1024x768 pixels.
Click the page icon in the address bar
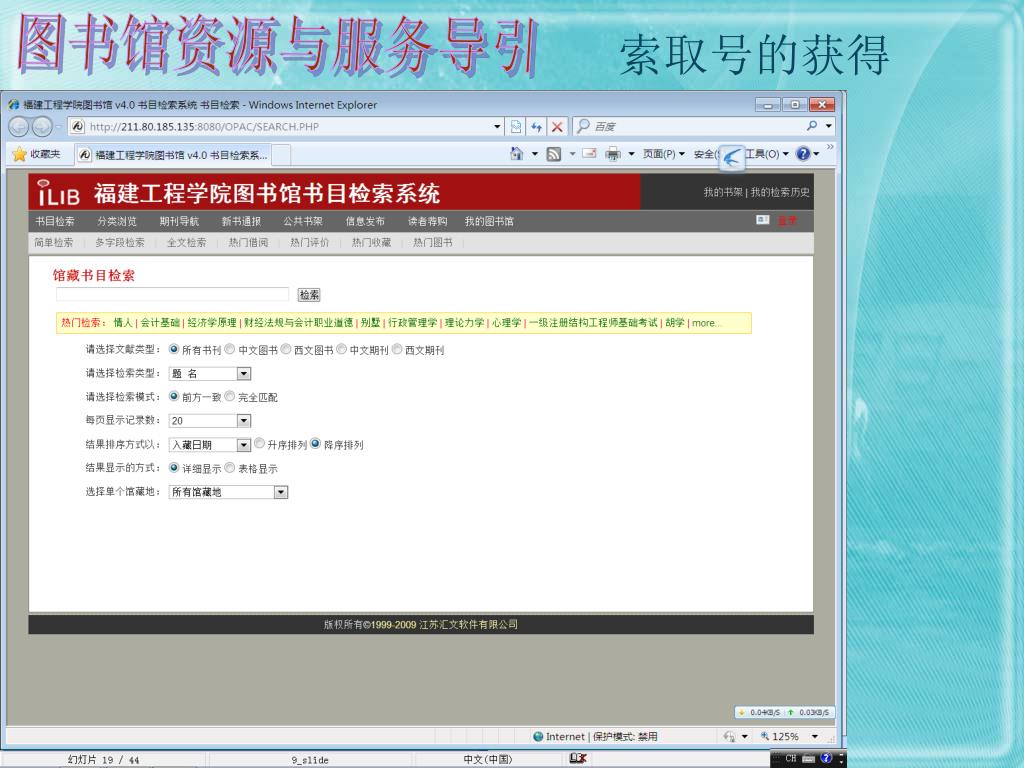(78, 126)
